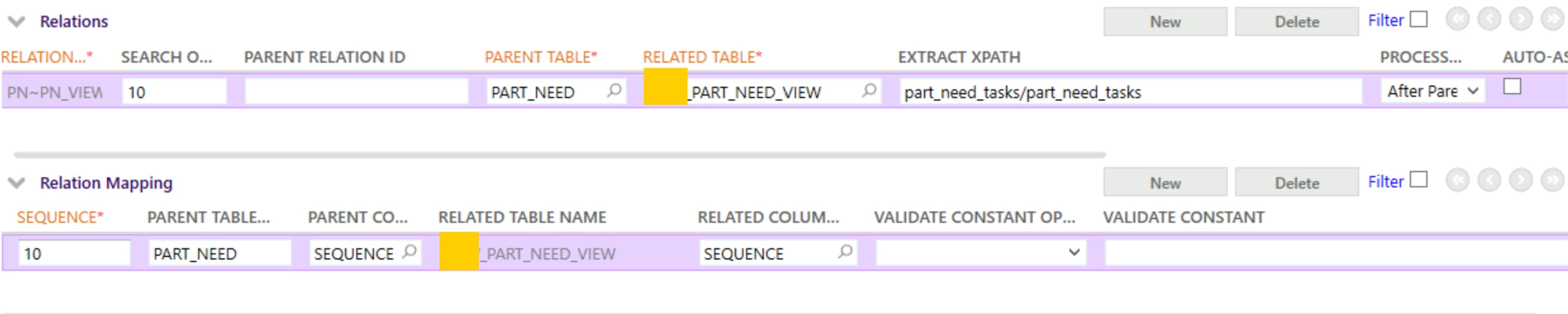Enable Filter checkbox in Relation Mapping section
The height and width of the screenshot is (314, 1568).
click(x=1419, y=180)
